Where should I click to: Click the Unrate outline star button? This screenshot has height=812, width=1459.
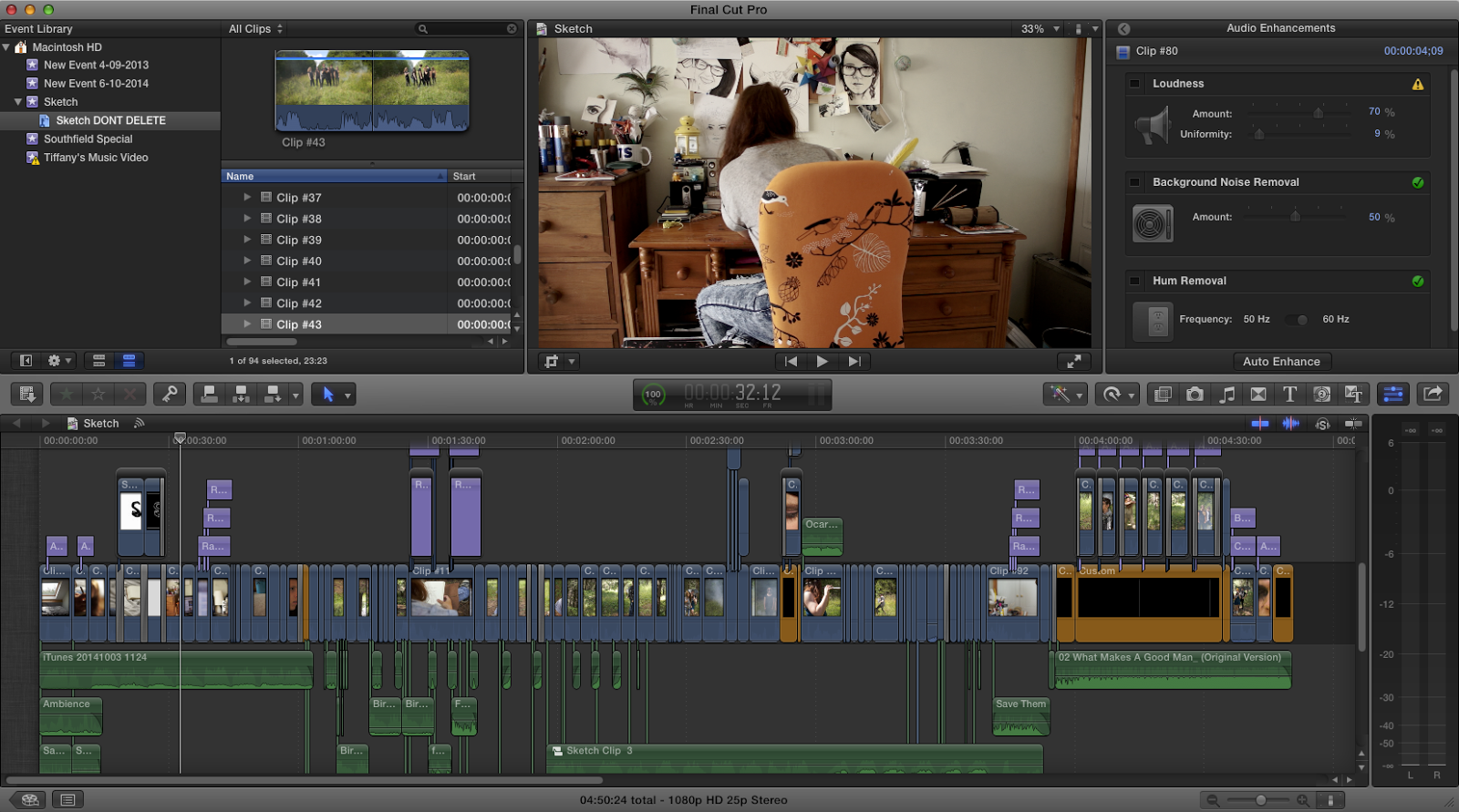98,394
